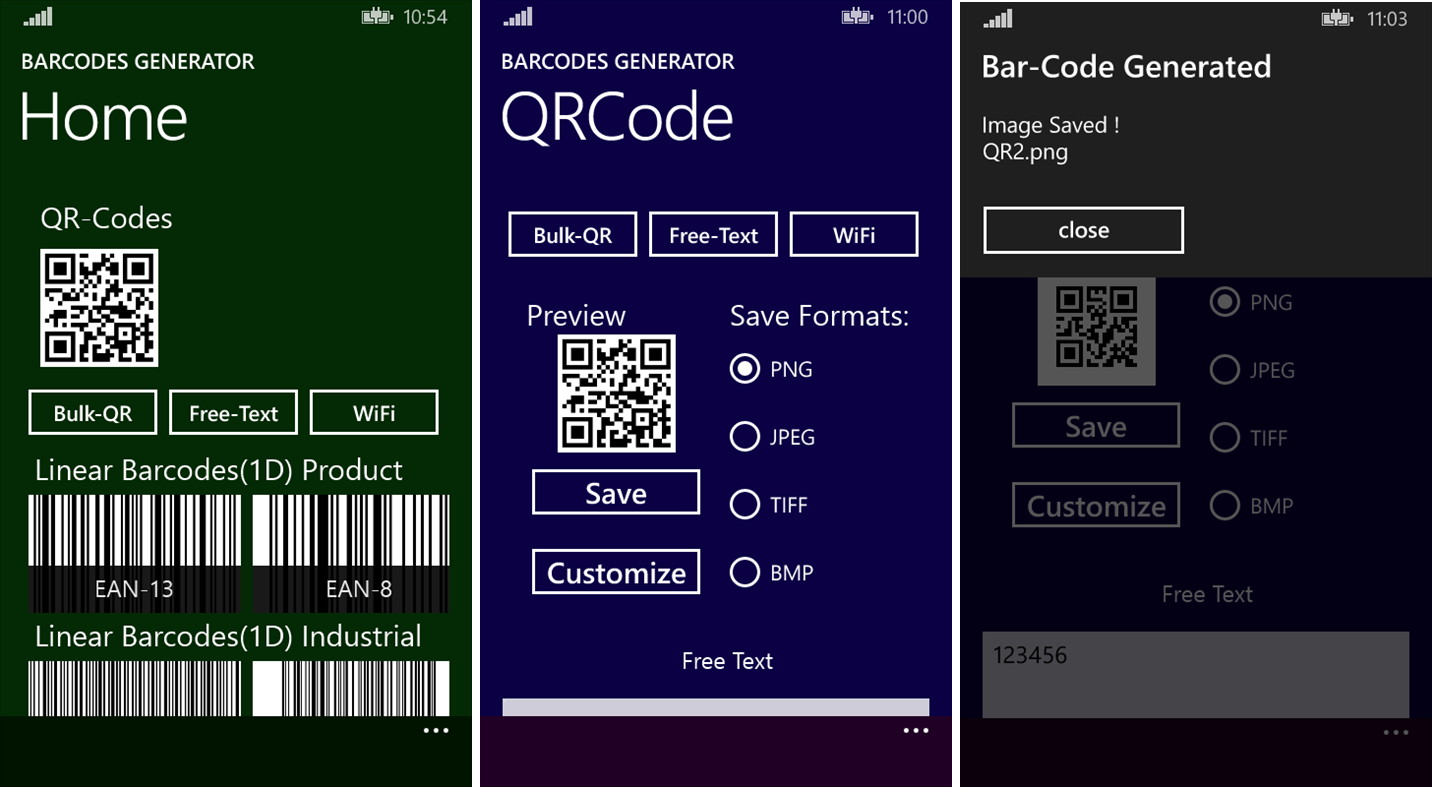Image resolution: width=1432 pixels, height=787 pixels.
Task: Tap the 'Save Formats:' label
Action: tap(819, 316)
